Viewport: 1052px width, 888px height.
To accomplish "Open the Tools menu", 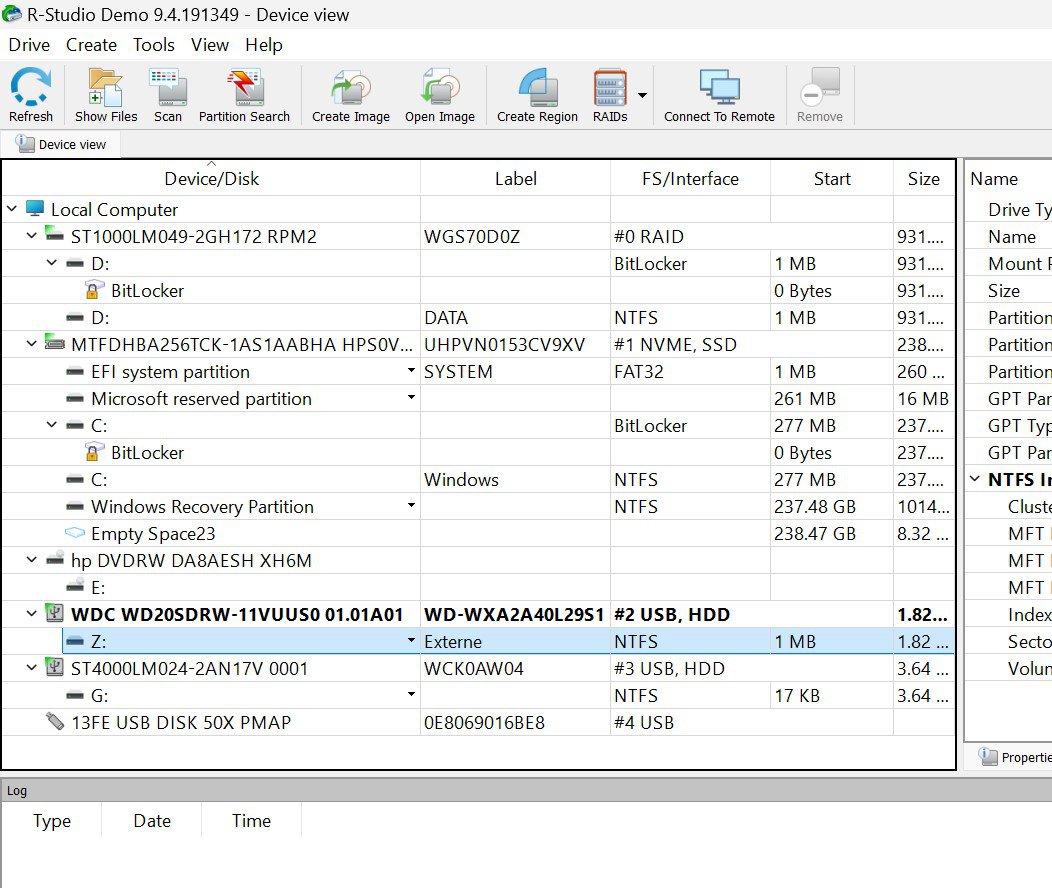I will pyautogui.click(x=154, y=45).
